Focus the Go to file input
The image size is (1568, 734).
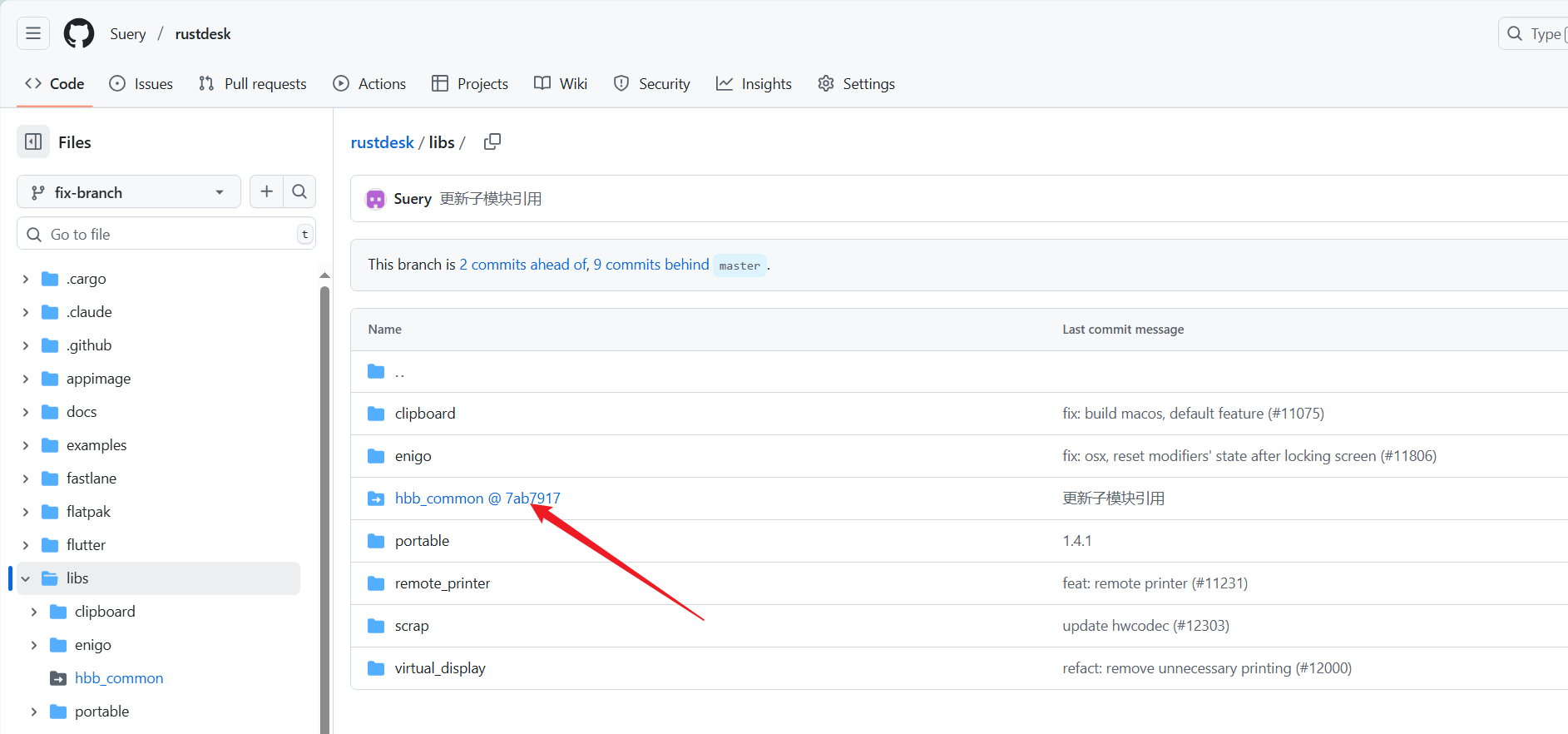pos(166,234)
